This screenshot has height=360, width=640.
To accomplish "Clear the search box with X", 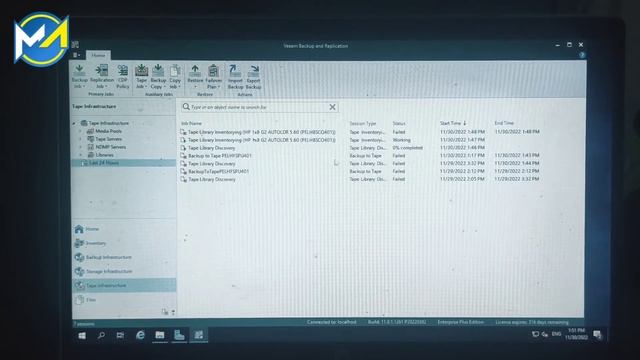I will [x=332, y=107].
